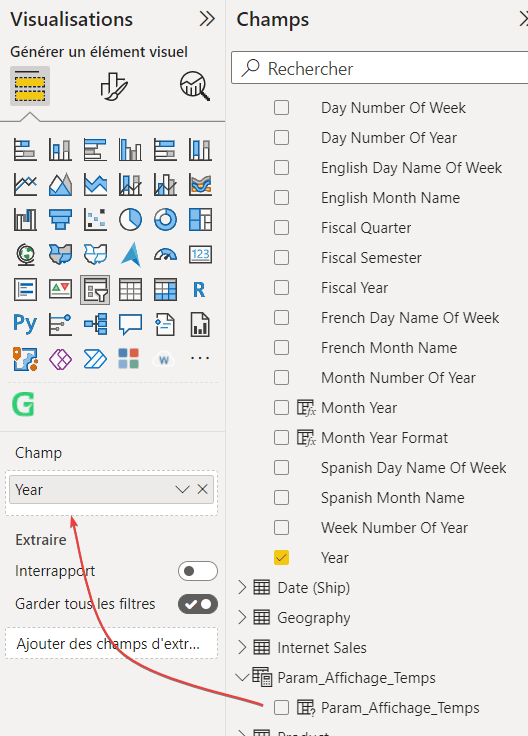Choose the matrix visual
528x736 pixels.
tap(165, 289)
